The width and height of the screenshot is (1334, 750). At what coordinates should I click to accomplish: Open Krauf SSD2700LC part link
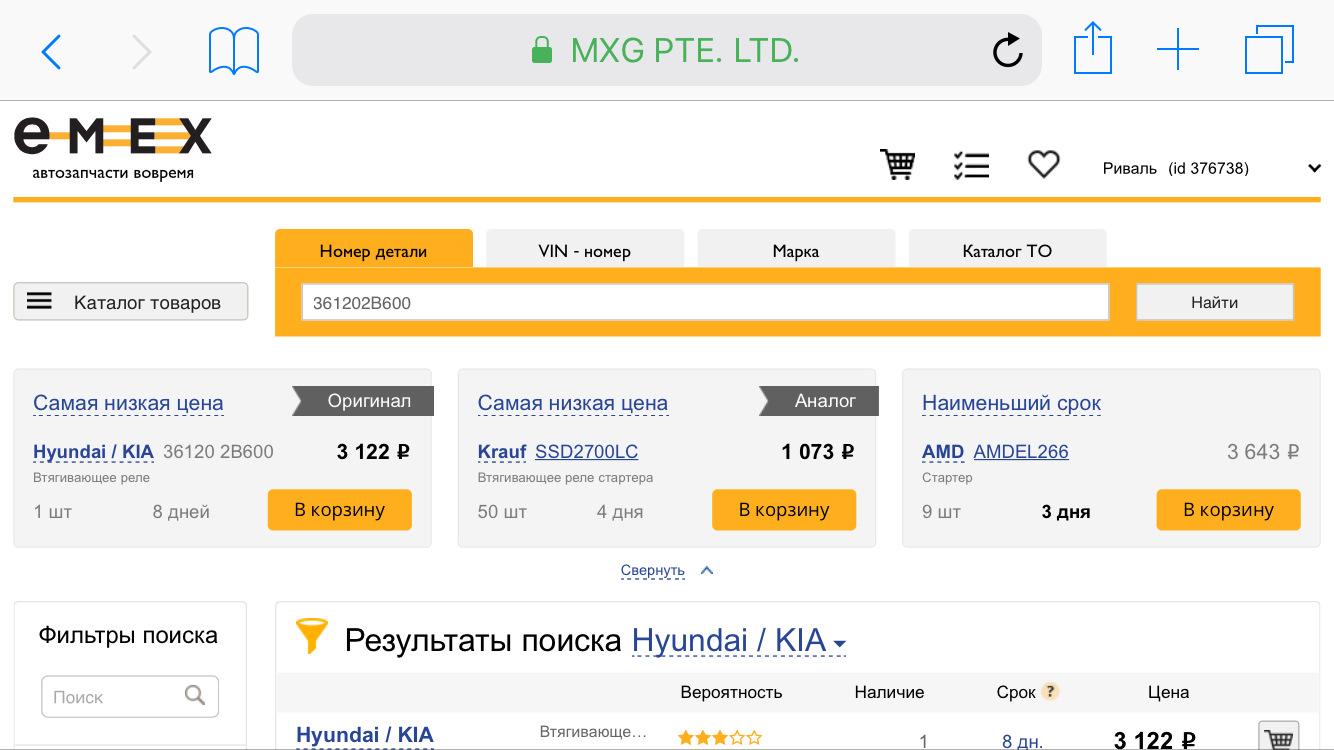(x=586, y=452)
